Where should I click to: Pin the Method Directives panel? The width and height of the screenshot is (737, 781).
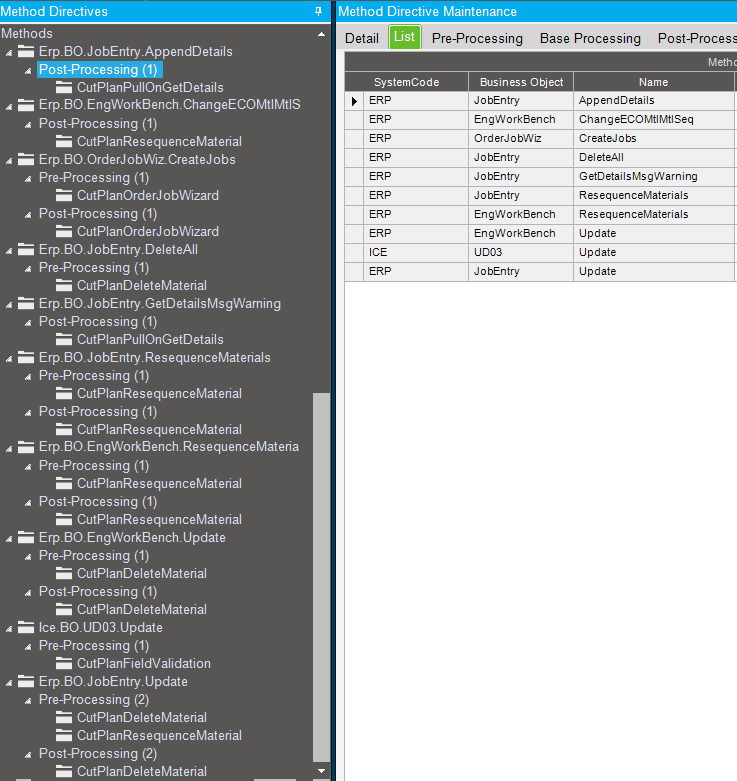tap(319, 11)
